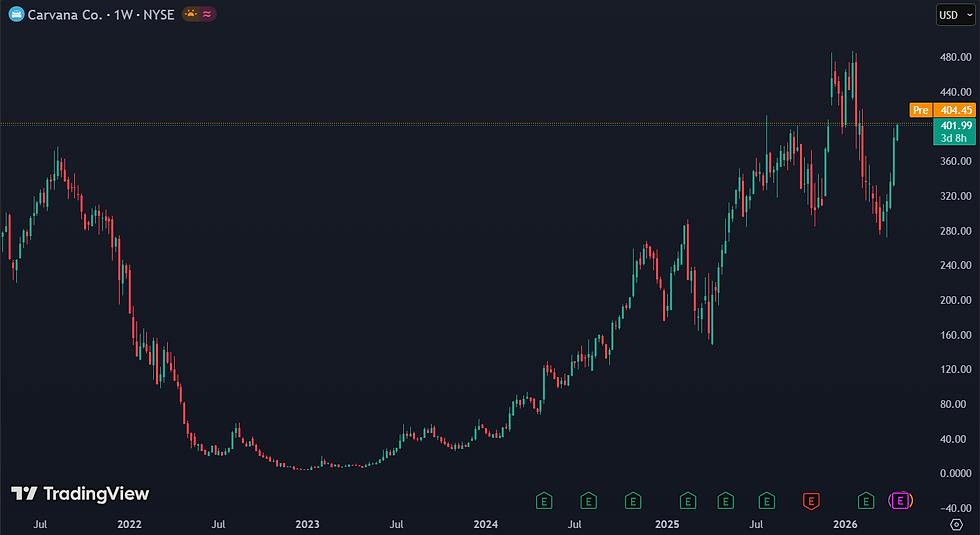Click the 2023 label on time axis
The height and width of the screenshot is (535, 980).
(x=307, y=524)
